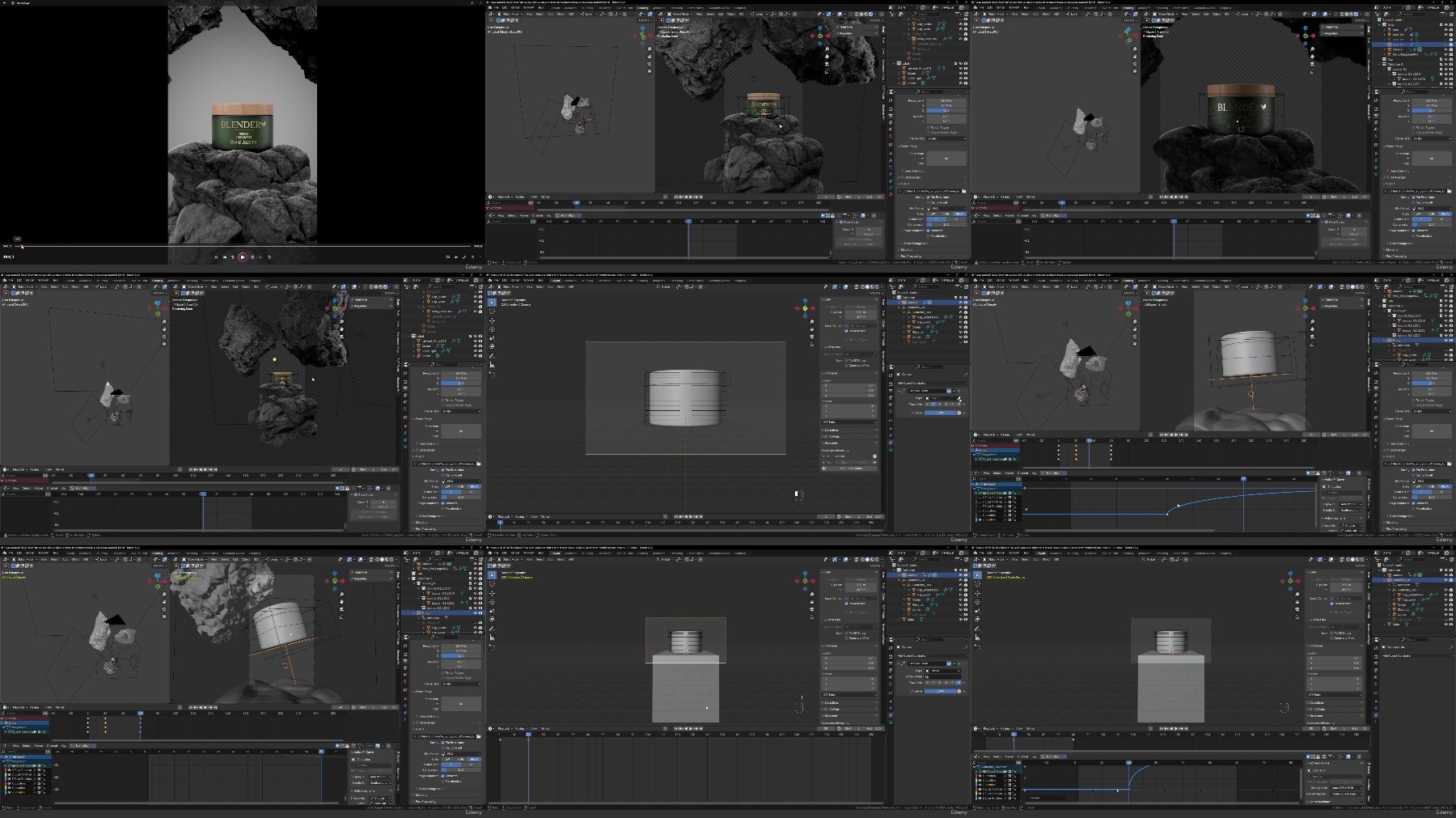Play the rendered jar video in the player
The width and height of the screenshot is (1456, 818).
(242, 257)
